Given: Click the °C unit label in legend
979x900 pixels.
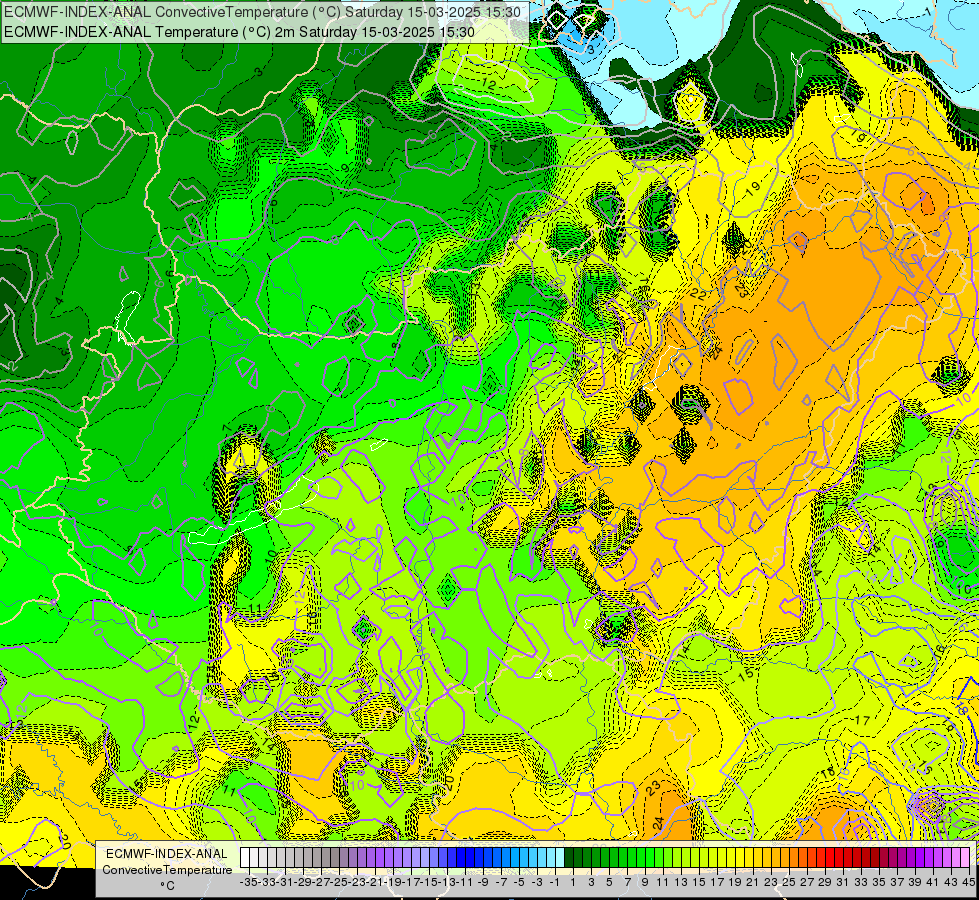Looking at the screenshot, I should pyautogui.click(x=167, y=886).
